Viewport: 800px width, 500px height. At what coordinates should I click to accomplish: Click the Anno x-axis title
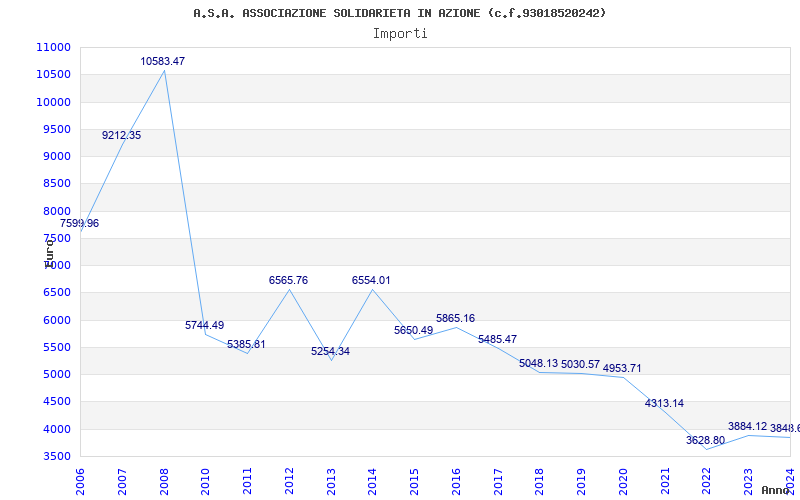(776, 490)
